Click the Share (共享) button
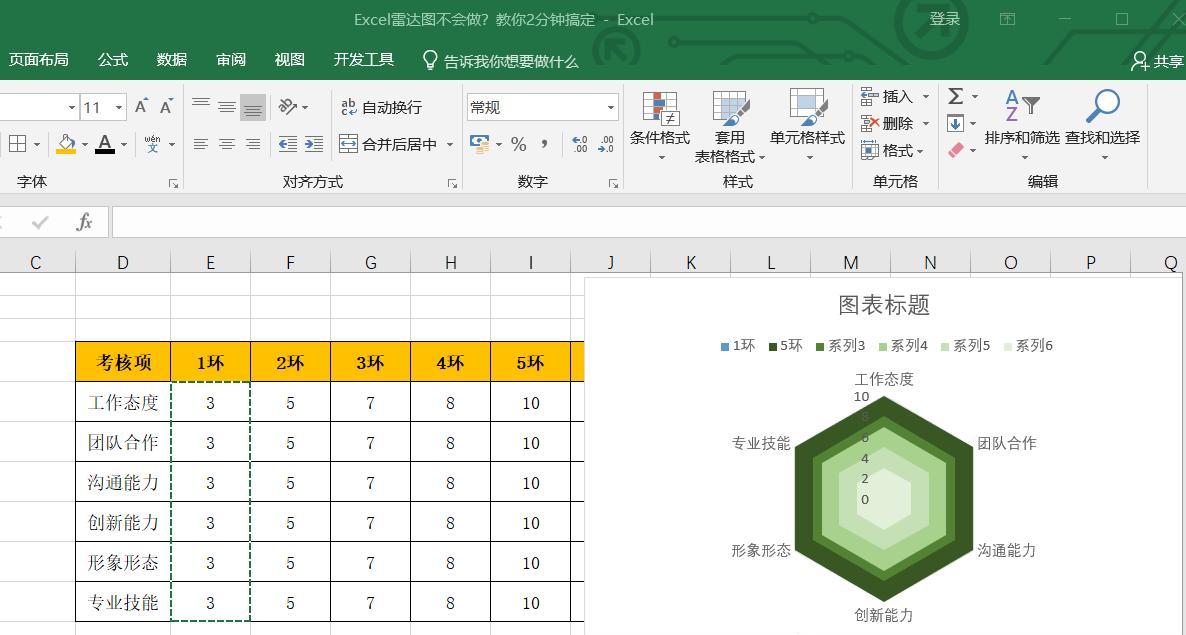This screenshot has height=635, width=1186. [x=1157, y=61]
